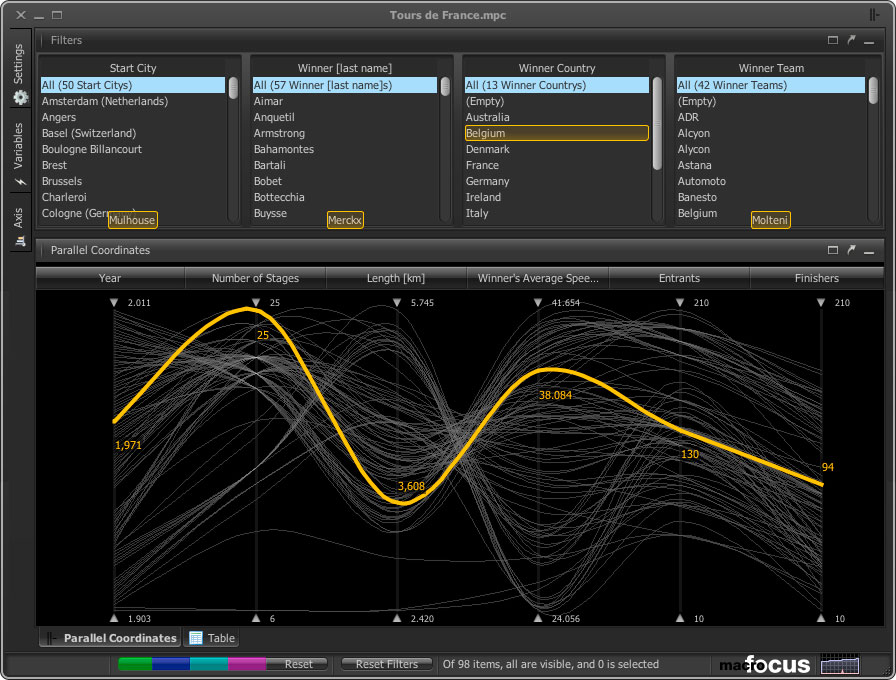
Task: Maximize the Filters panel
Action: pyautogui.click(x=833, y=41)
